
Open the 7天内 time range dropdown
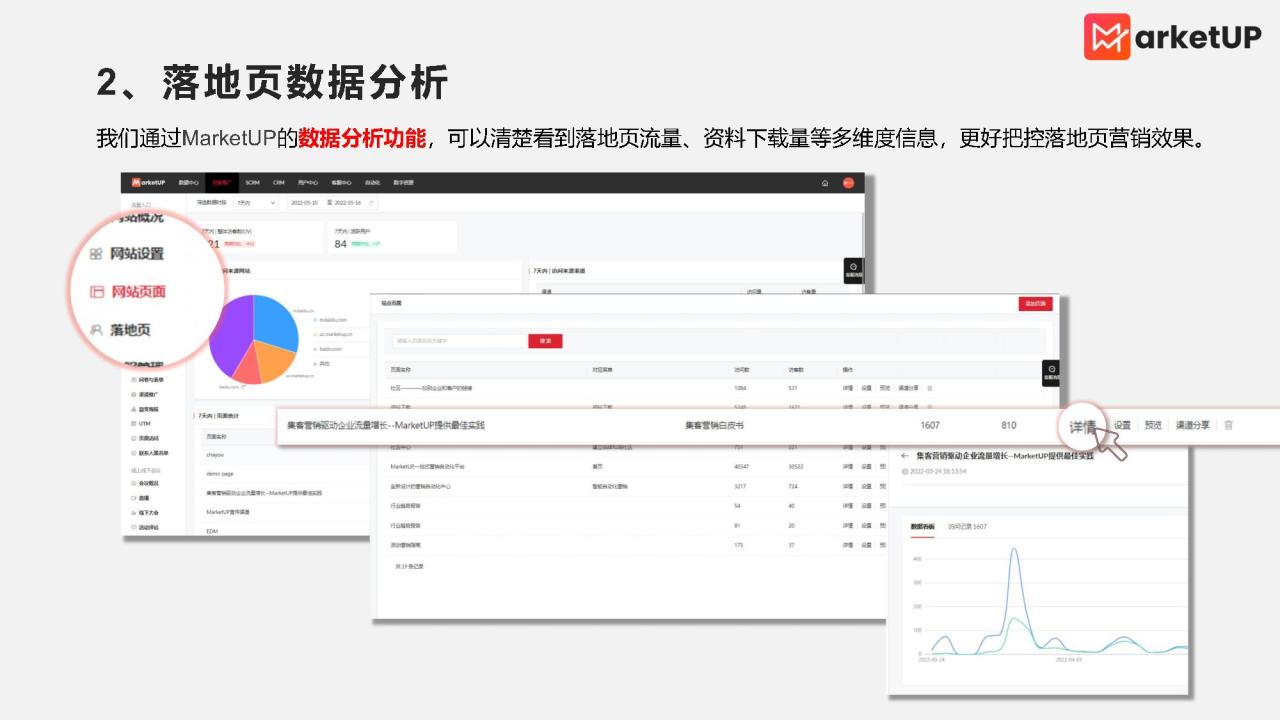tap(255, 203)
